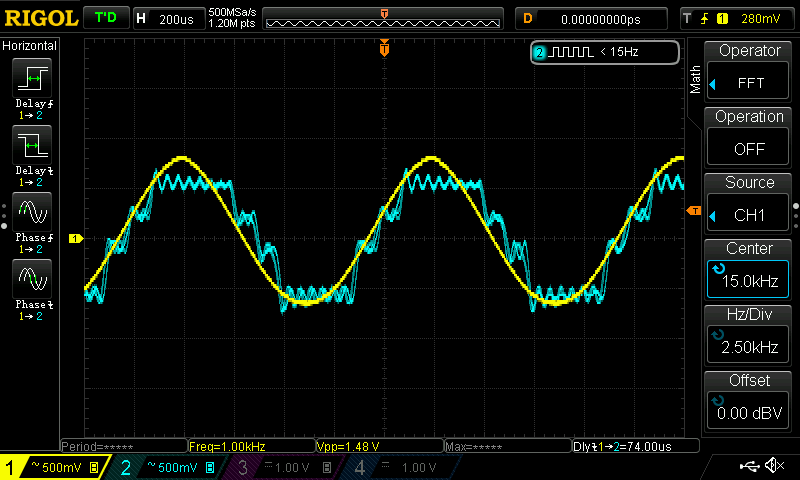
Task: Click the 1.20M pts memory depth text
Action: (x=232, y=23)
